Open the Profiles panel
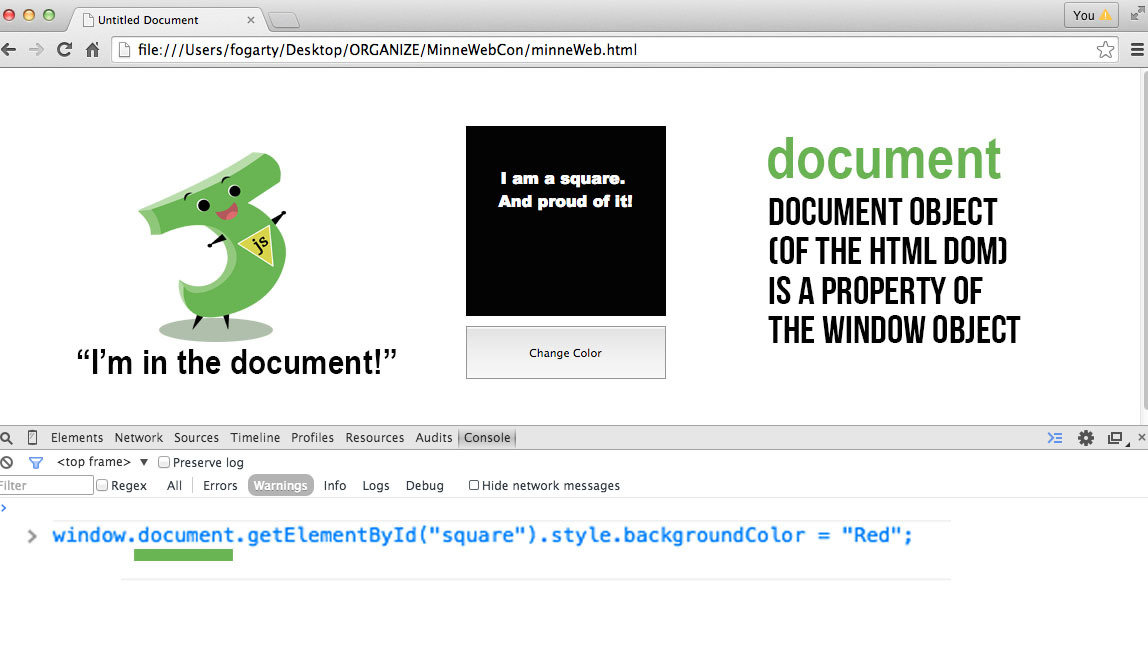 point(313,438)
